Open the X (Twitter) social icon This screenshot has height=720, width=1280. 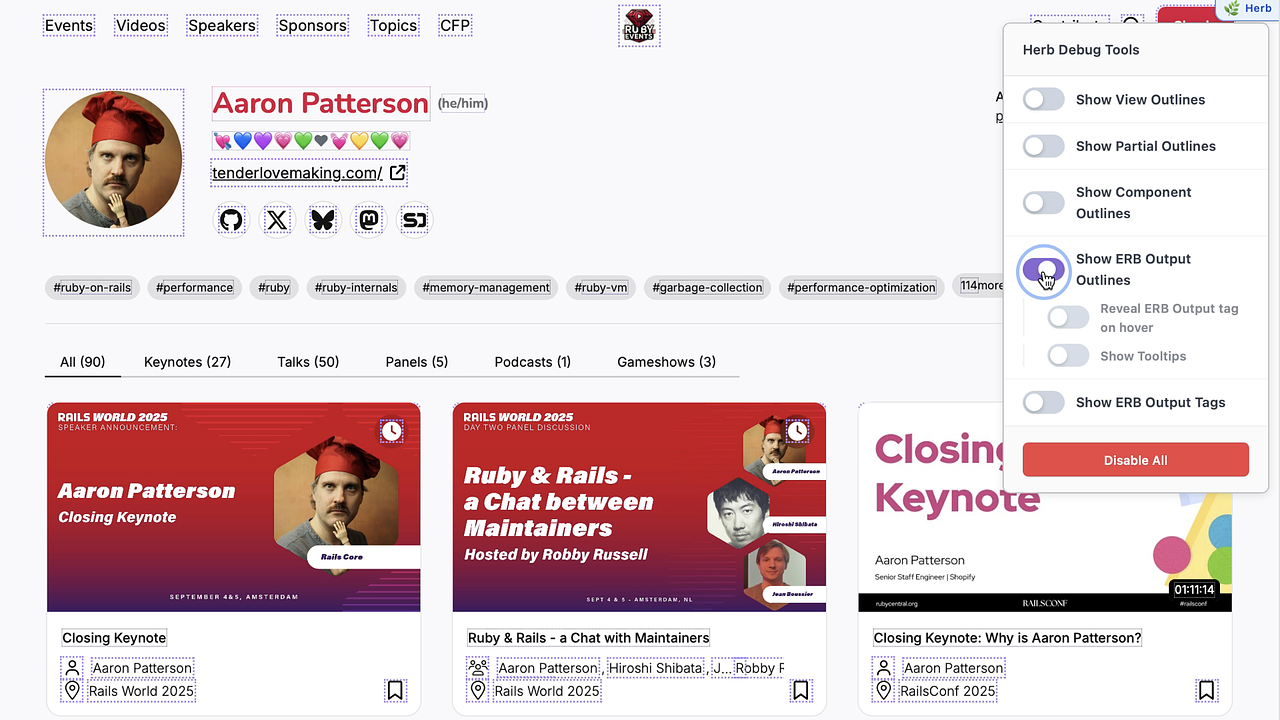(277, 220)
